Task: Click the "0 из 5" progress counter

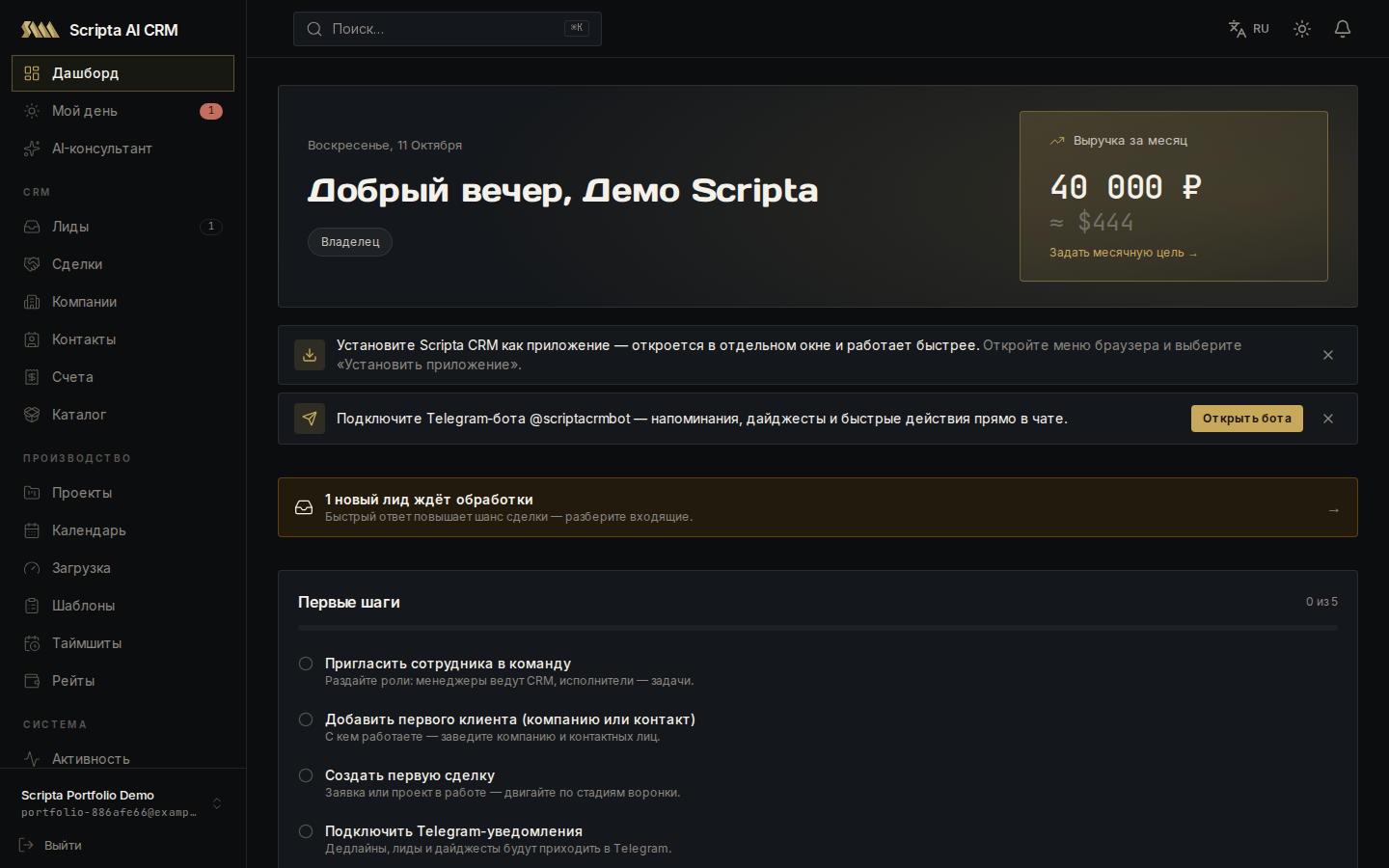Action: 1321,602
